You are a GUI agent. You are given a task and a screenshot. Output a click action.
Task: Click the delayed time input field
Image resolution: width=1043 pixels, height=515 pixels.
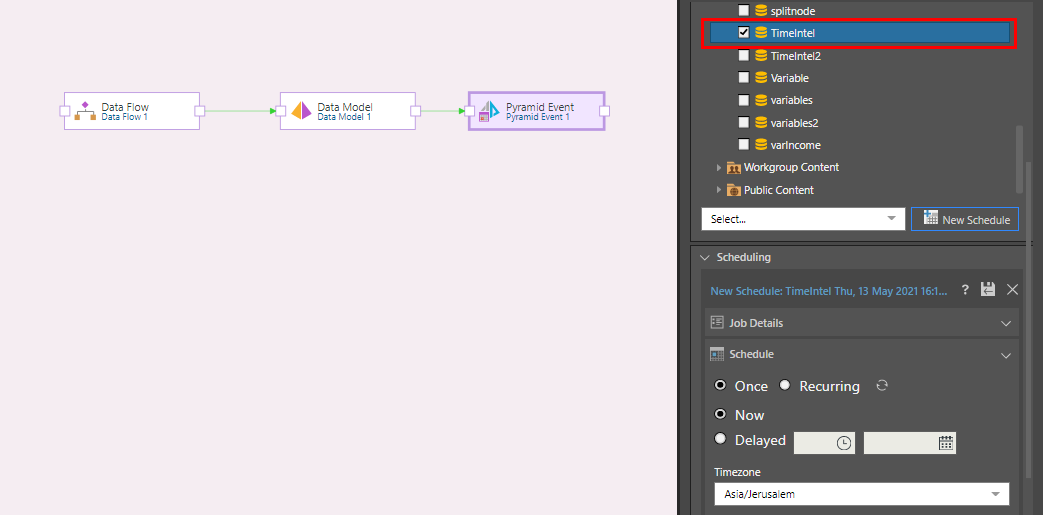[x=824, y=443]
